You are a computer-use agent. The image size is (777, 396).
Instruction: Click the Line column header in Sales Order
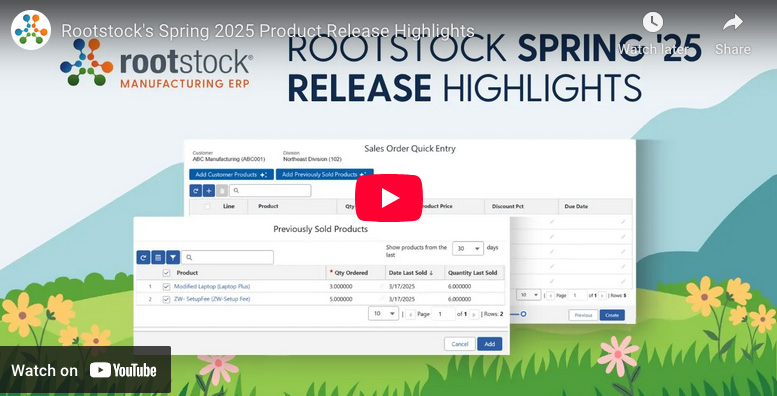pyautogui.click(x=228, y=206)
